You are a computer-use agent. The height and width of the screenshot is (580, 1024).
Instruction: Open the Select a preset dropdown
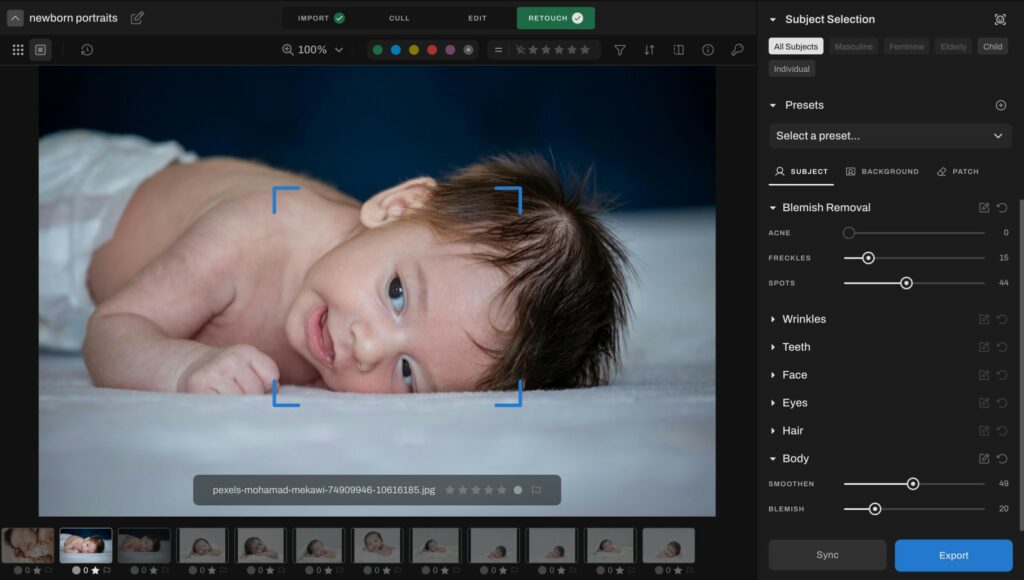889,135
